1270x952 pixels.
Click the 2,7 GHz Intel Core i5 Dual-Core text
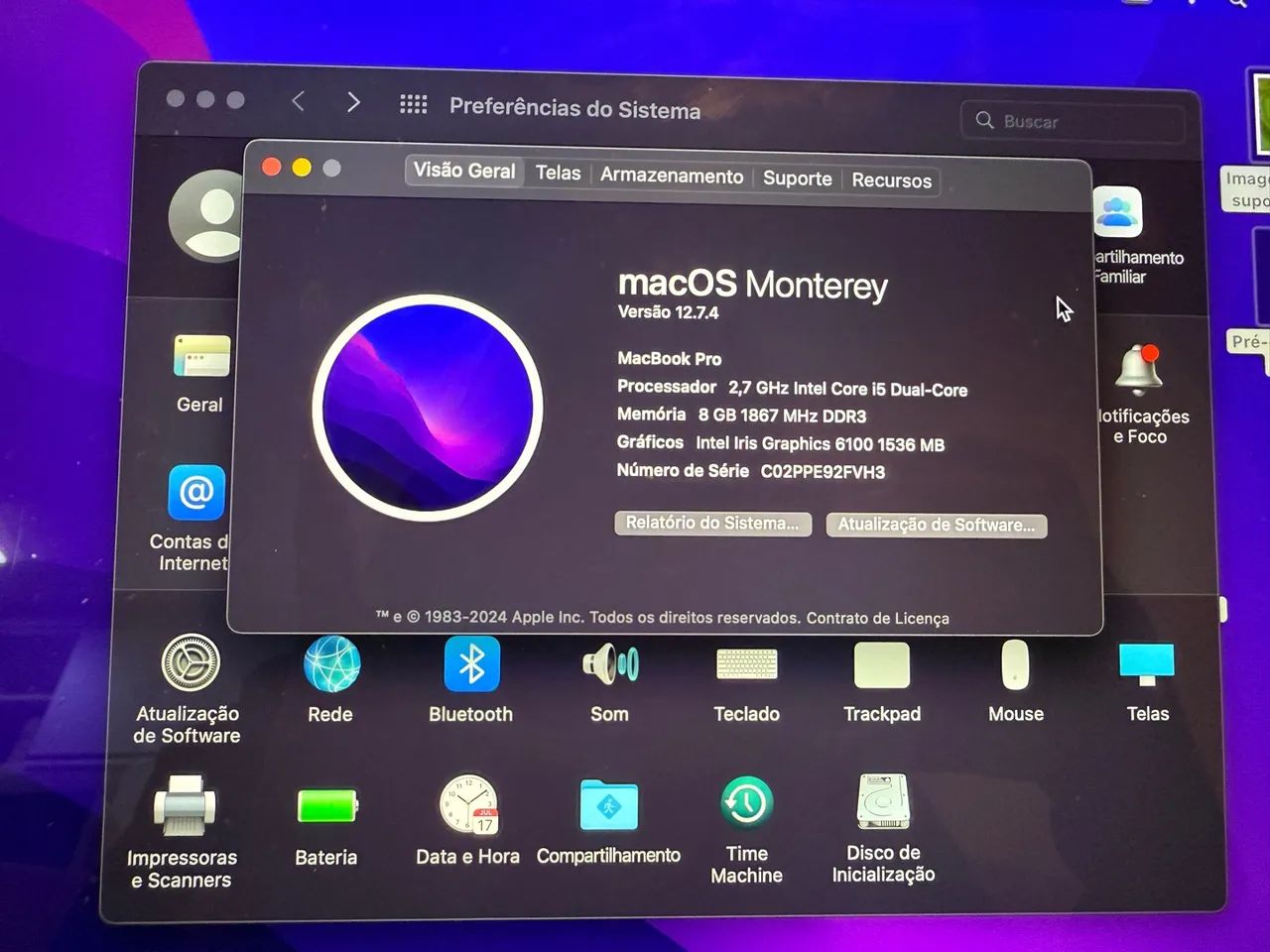(x=847, y=390)
